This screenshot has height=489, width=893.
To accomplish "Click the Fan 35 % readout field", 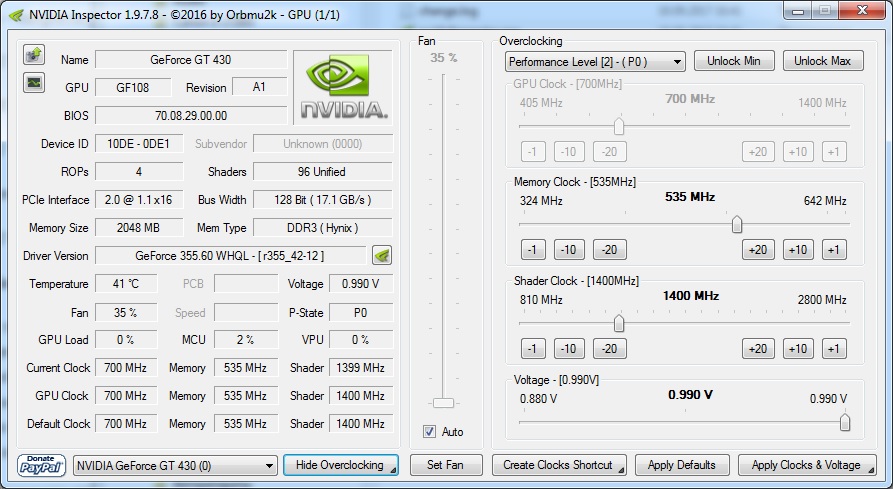I will 125,313.
